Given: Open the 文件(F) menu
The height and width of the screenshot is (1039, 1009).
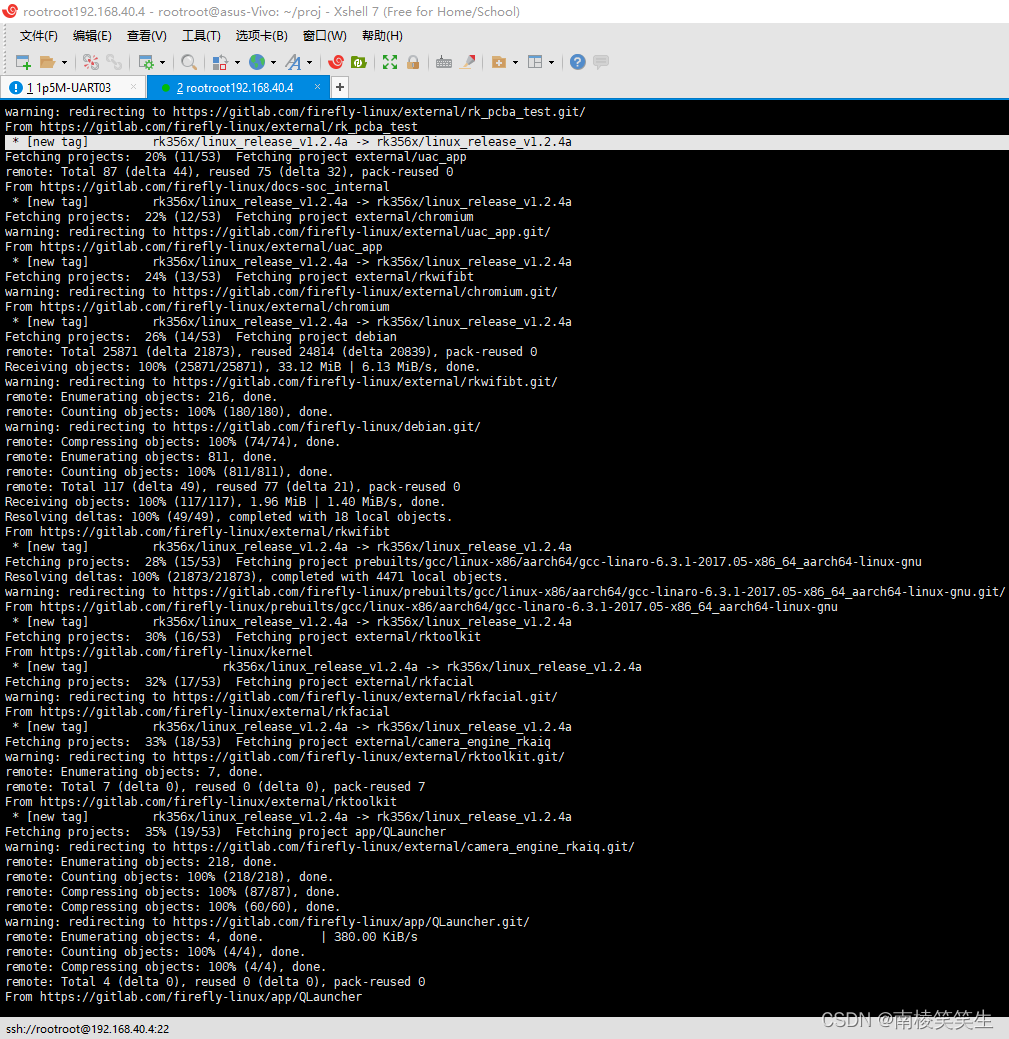Looking at the screenshot, I should 38,36.
